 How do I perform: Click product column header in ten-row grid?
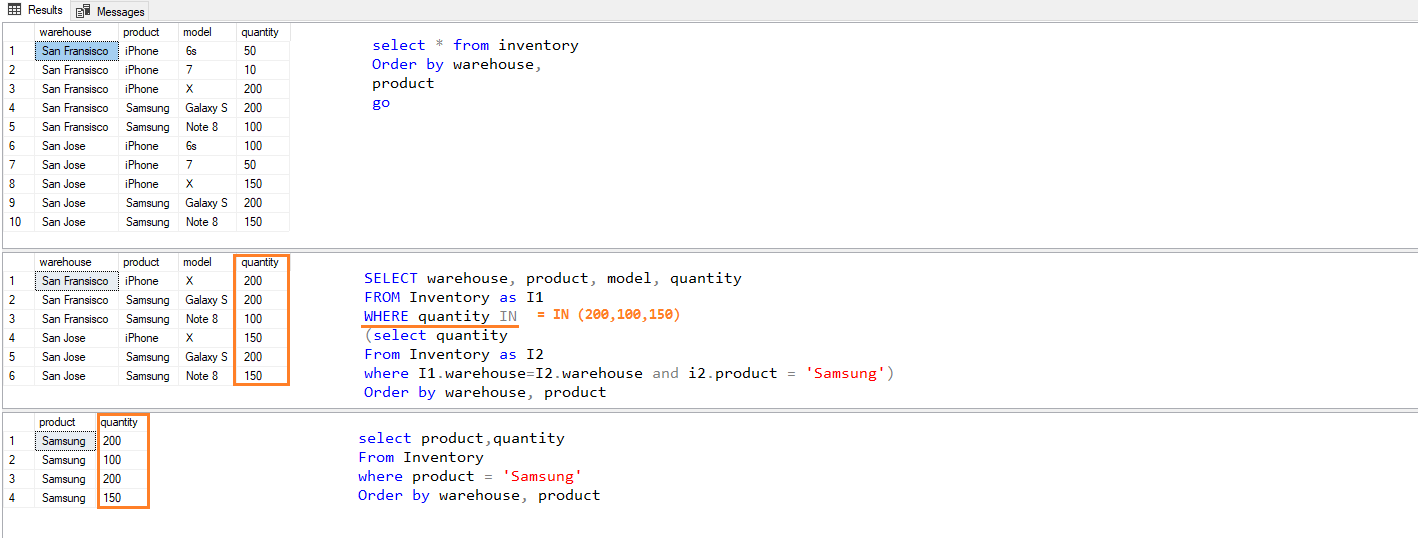149,32
